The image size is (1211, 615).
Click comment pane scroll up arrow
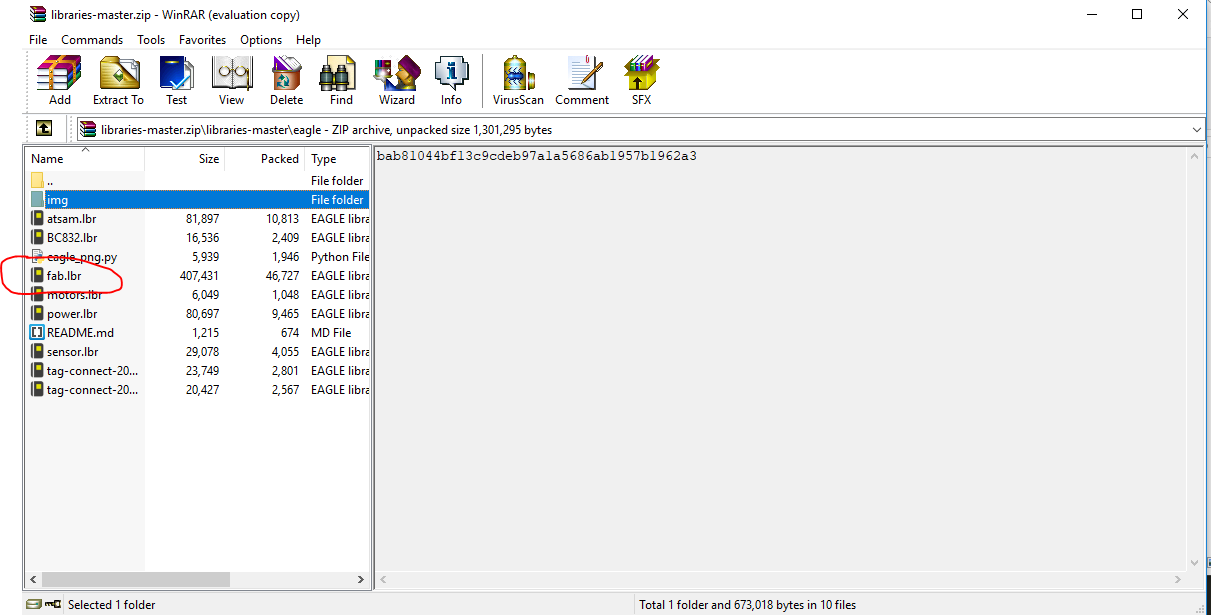(1192, 155)
